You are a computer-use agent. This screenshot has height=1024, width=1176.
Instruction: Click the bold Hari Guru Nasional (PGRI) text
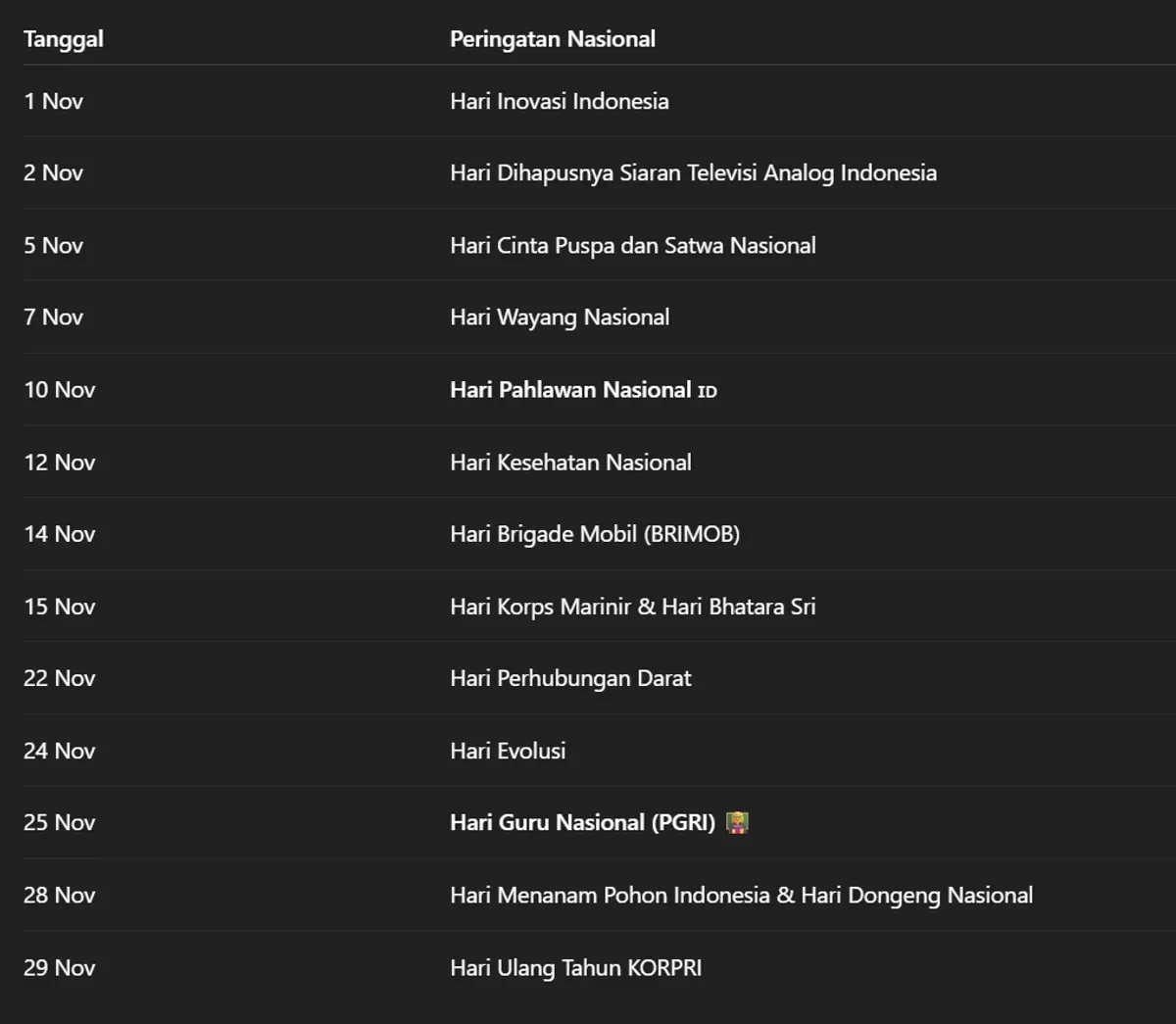click(x=582, y=823)
